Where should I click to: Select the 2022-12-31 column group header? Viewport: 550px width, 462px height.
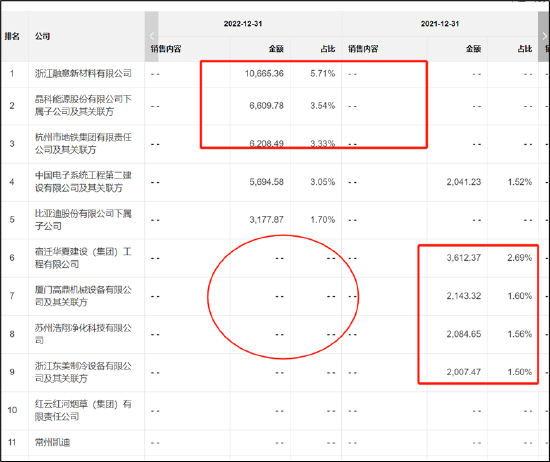point(243,24)
